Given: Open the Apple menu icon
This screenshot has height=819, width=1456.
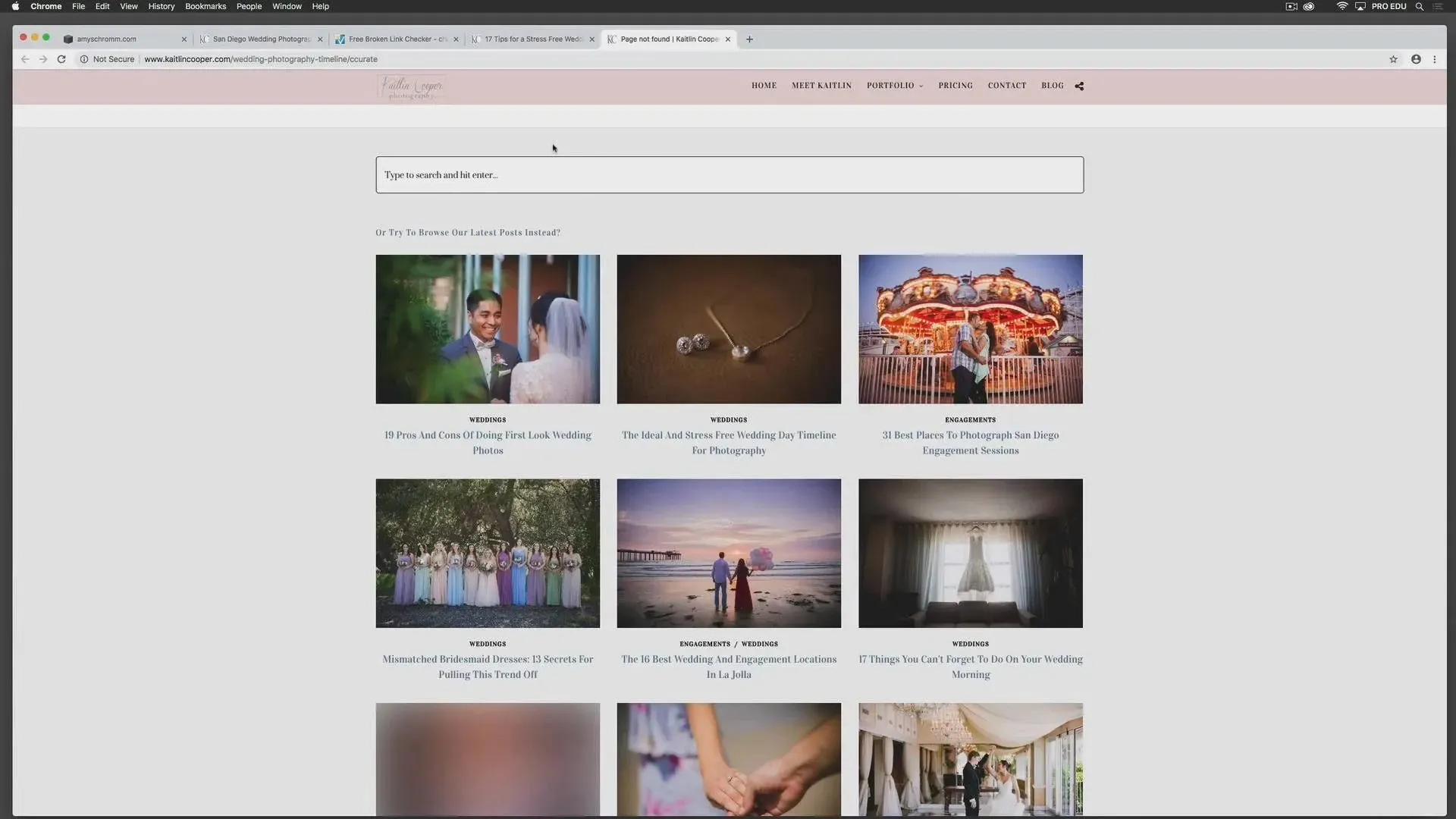Looking at the screenshot, I should [15, 6].
